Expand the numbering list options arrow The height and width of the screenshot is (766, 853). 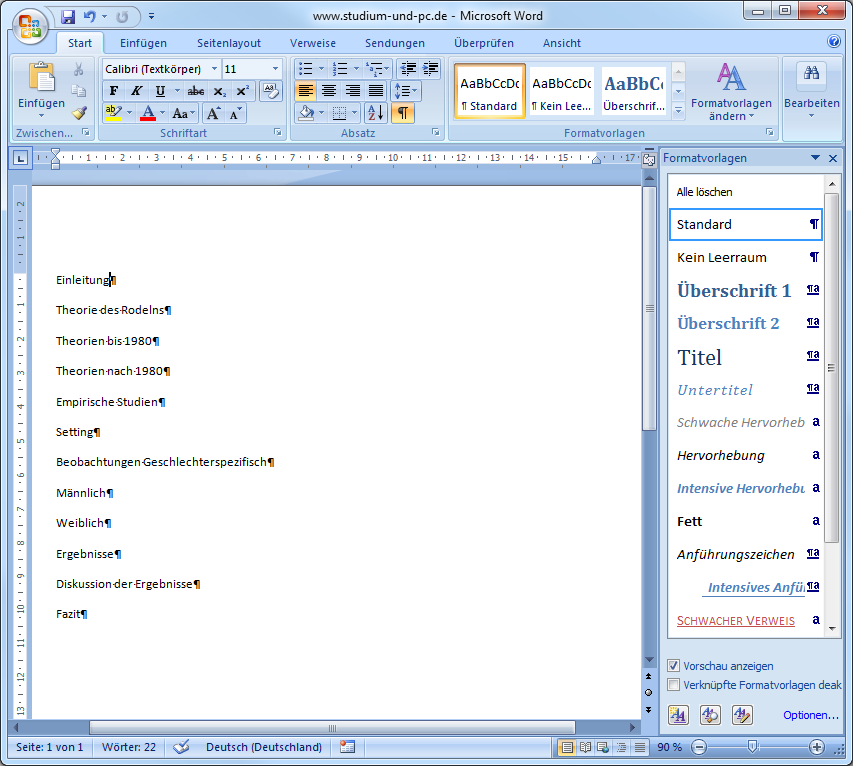[x=356, y=69]
